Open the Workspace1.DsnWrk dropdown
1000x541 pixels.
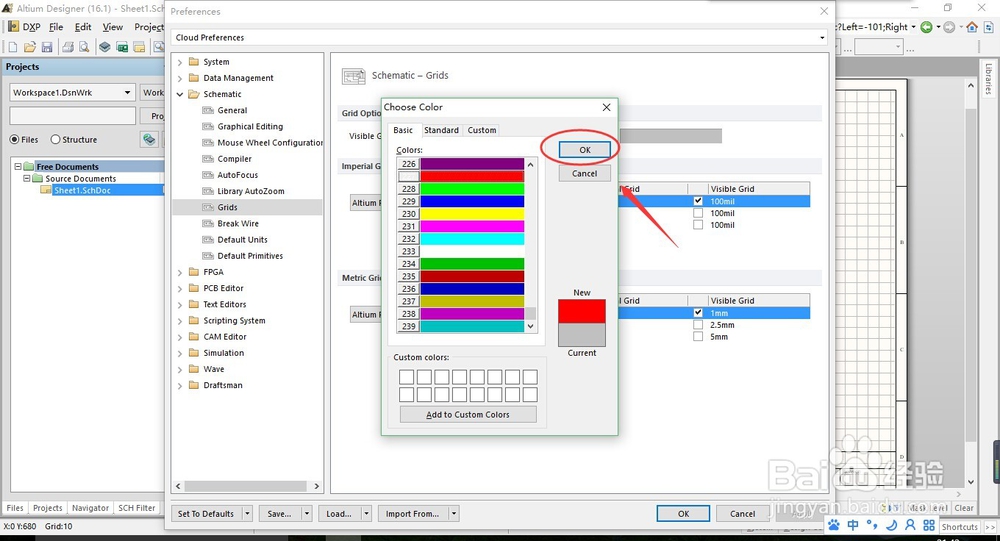coord(128,93)
